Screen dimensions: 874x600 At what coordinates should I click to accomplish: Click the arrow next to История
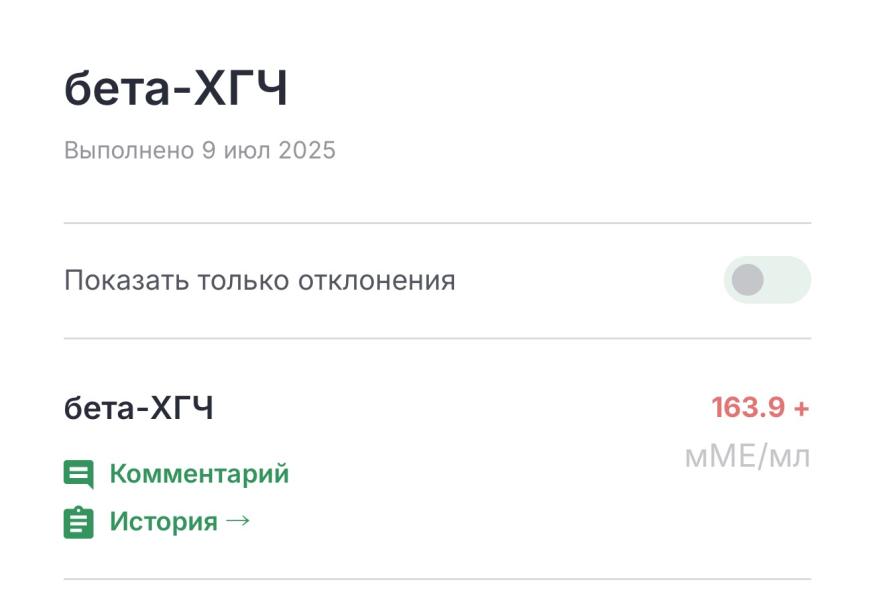[x=238, y=521]
